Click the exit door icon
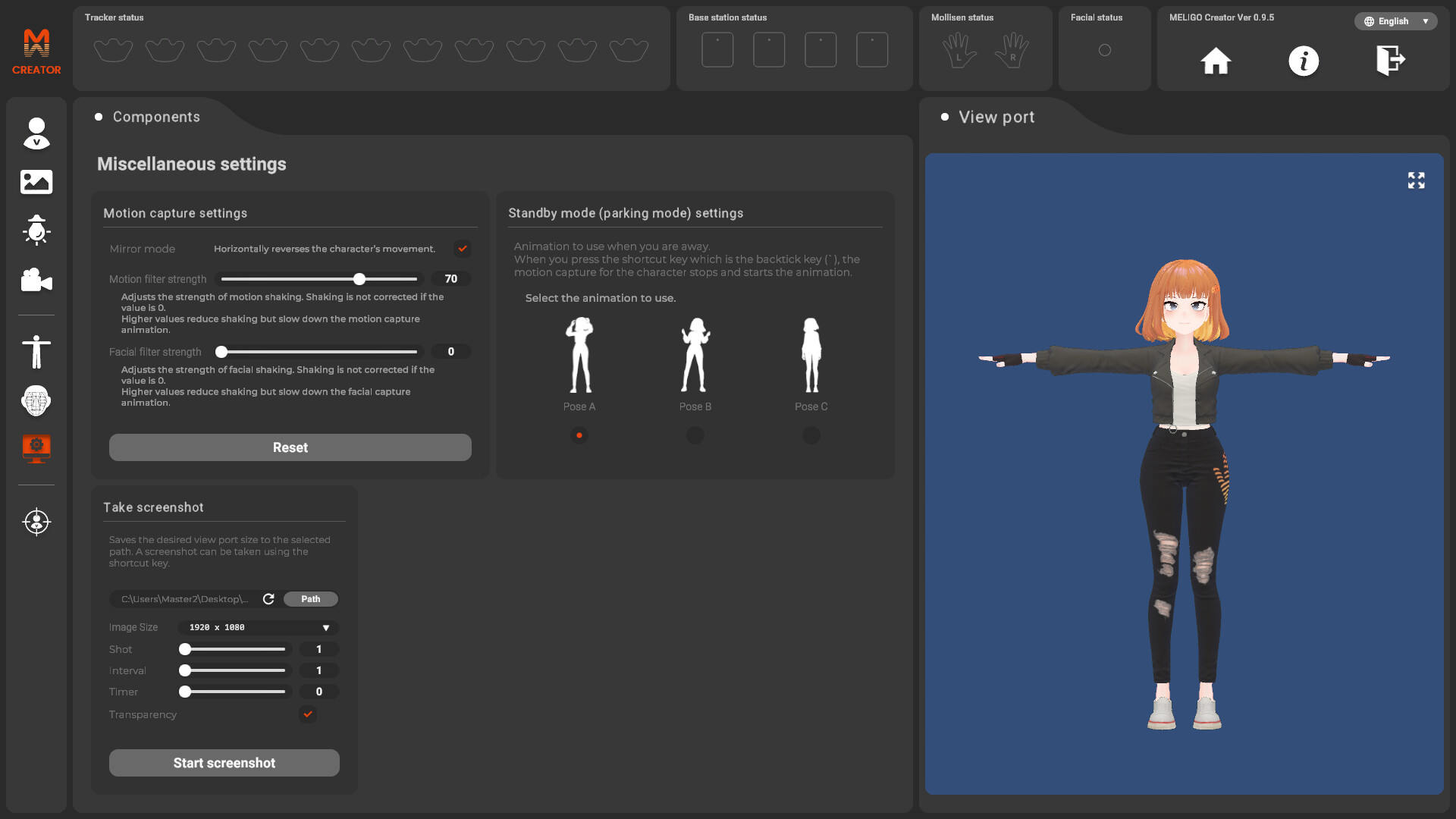The width and height of the screenshot is (1456, 819). [x=1390, y=61]
